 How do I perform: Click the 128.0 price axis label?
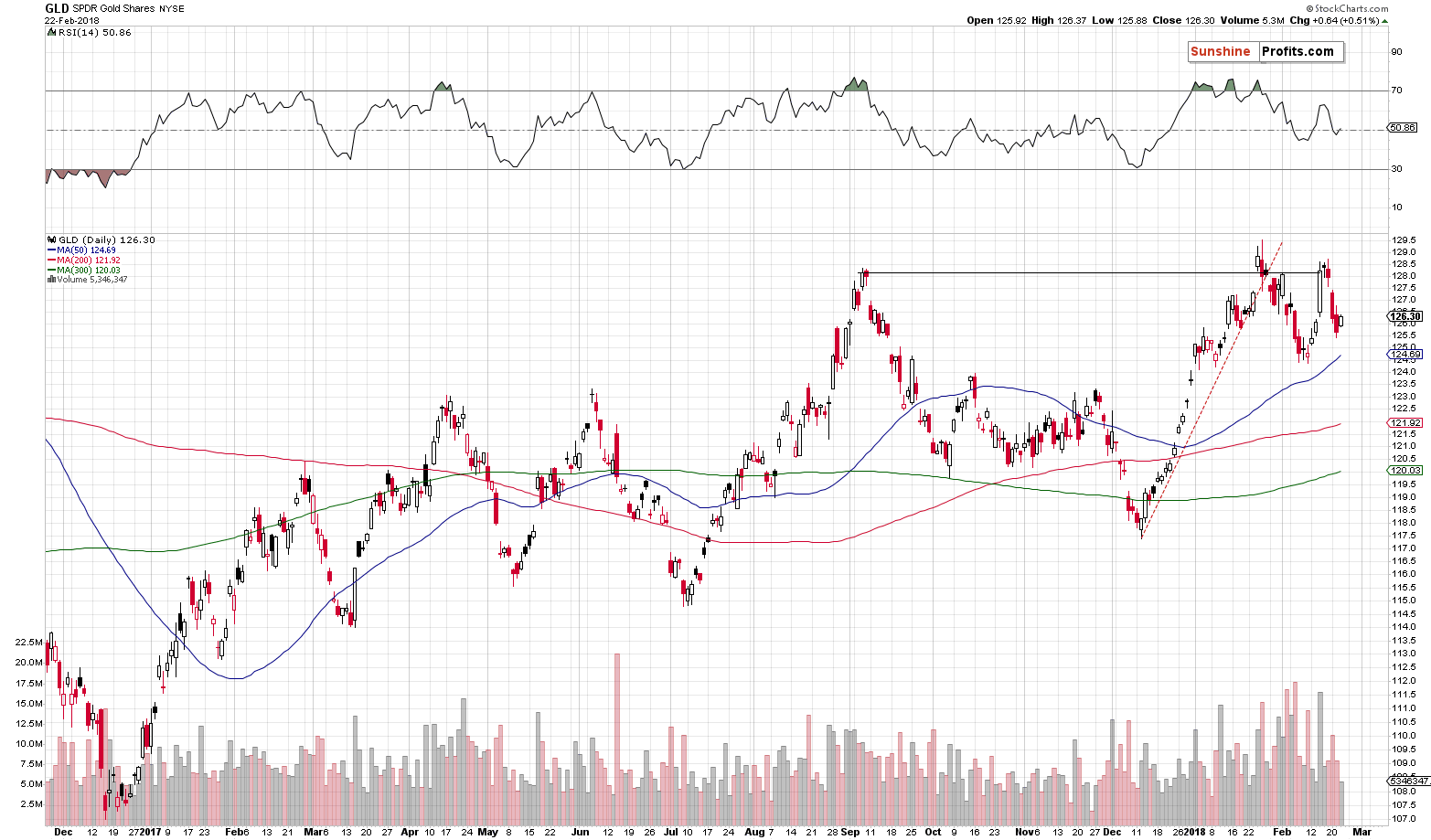1404,276
